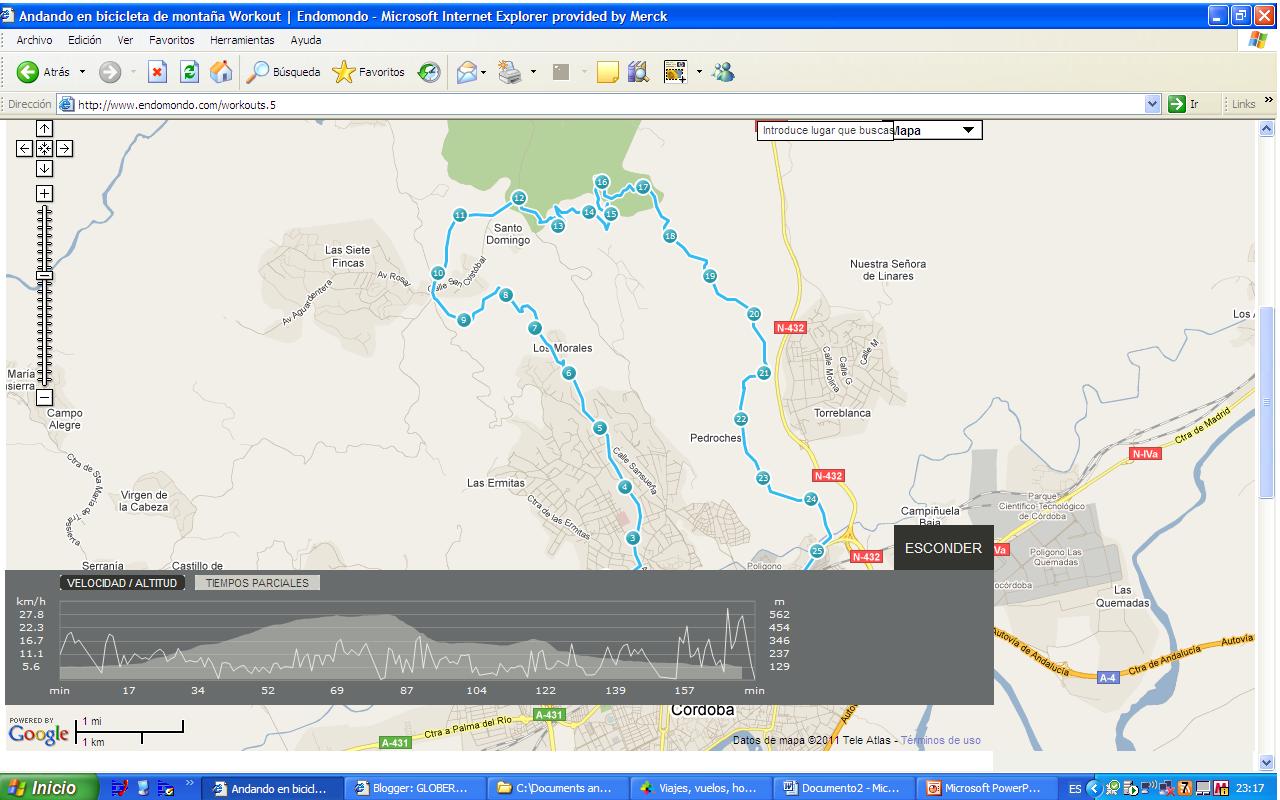Open the Favoritos pane from toolbar
The width and height of the screenshot is (1280, 800).
pos(368,72)
